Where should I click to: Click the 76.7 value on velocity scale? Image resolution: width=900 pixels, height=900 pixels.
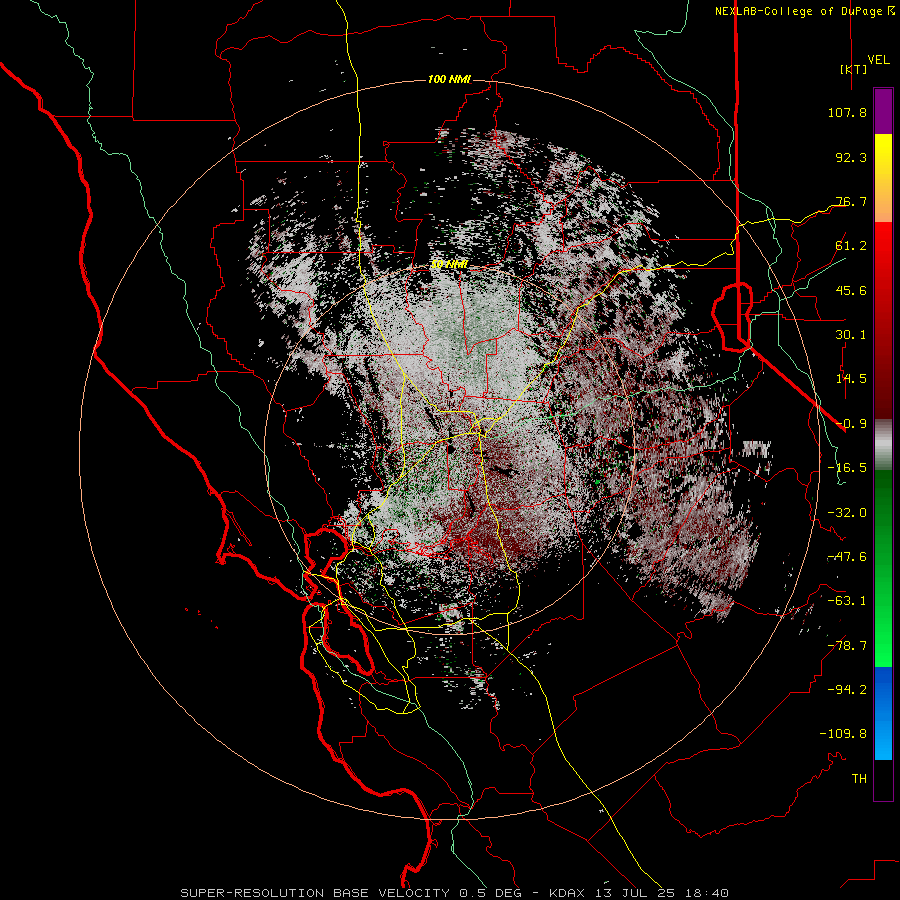[x=851, y=201]
